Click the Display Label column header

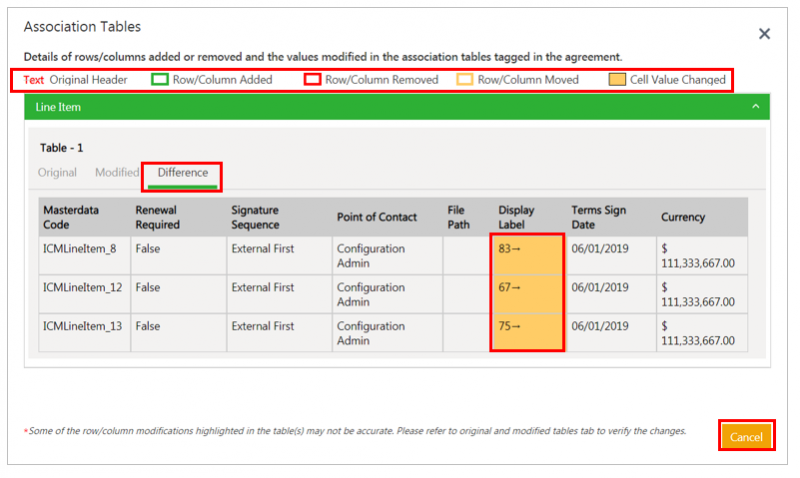click(516, 217)
